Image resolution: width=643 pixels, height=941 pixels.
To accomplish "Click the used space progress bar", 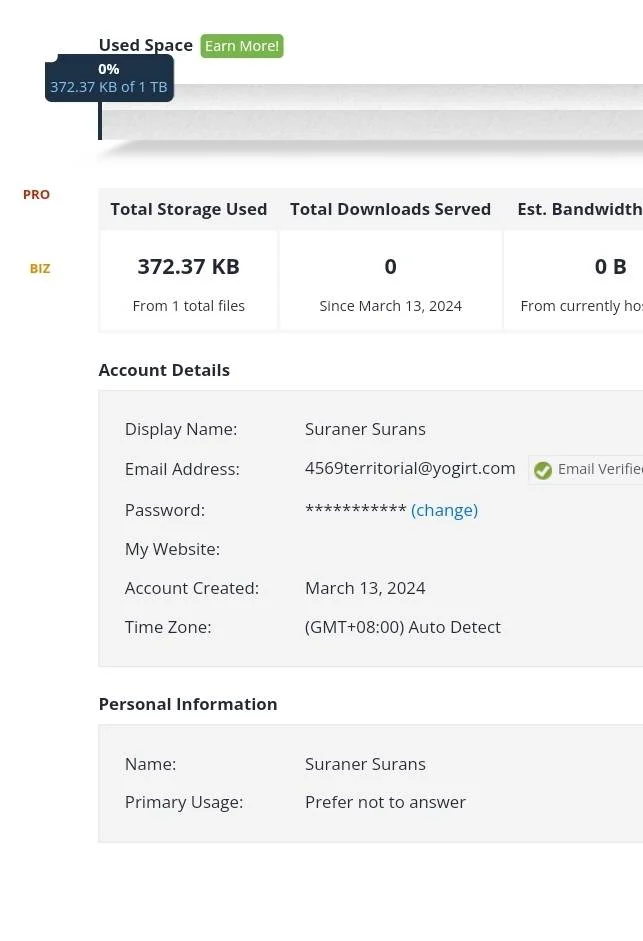I will (x=370, y=112).
